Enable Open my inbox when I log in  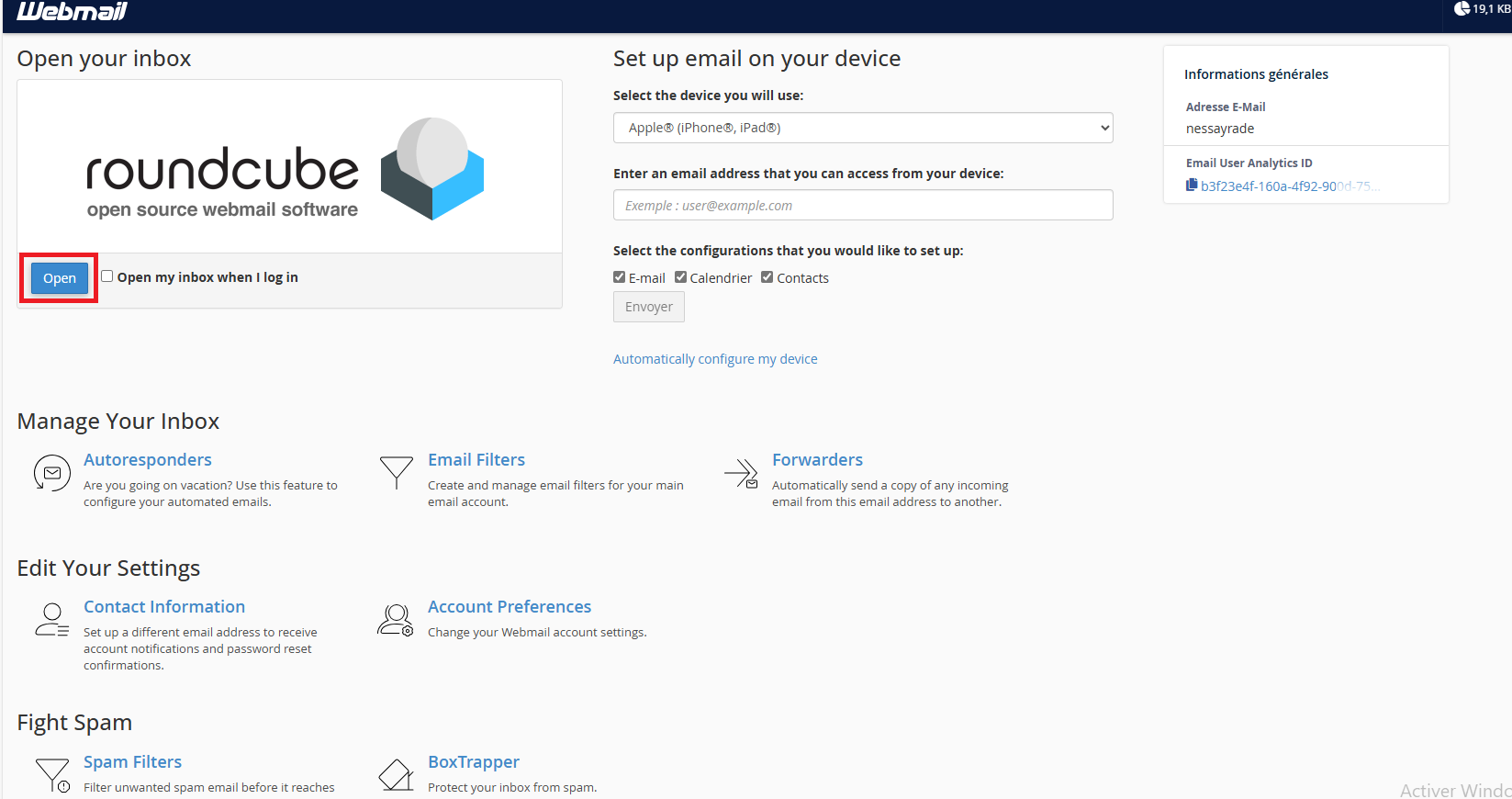tap(107, 276)
